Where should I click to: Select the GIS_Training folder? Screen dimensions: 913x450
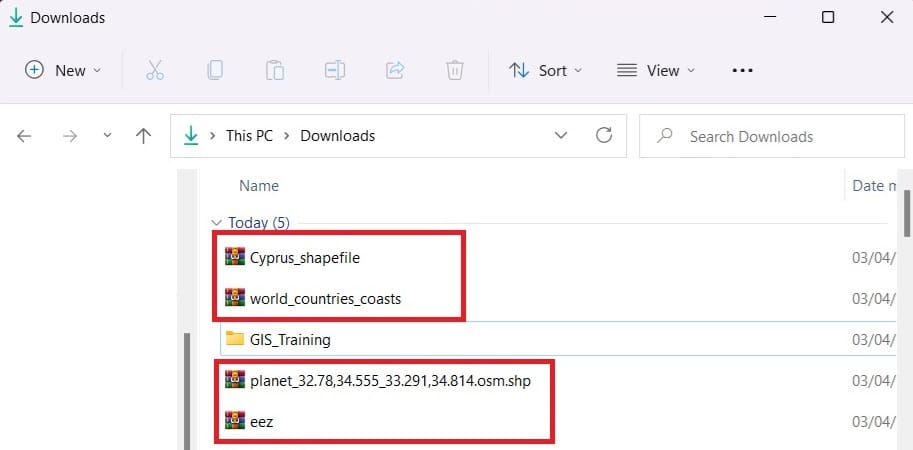click(290, 339)
